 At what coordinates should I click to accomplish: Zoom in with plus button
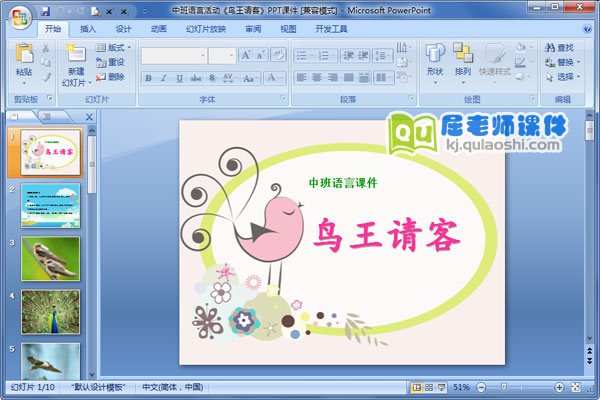pyautogui.click(x=559, y=387)
